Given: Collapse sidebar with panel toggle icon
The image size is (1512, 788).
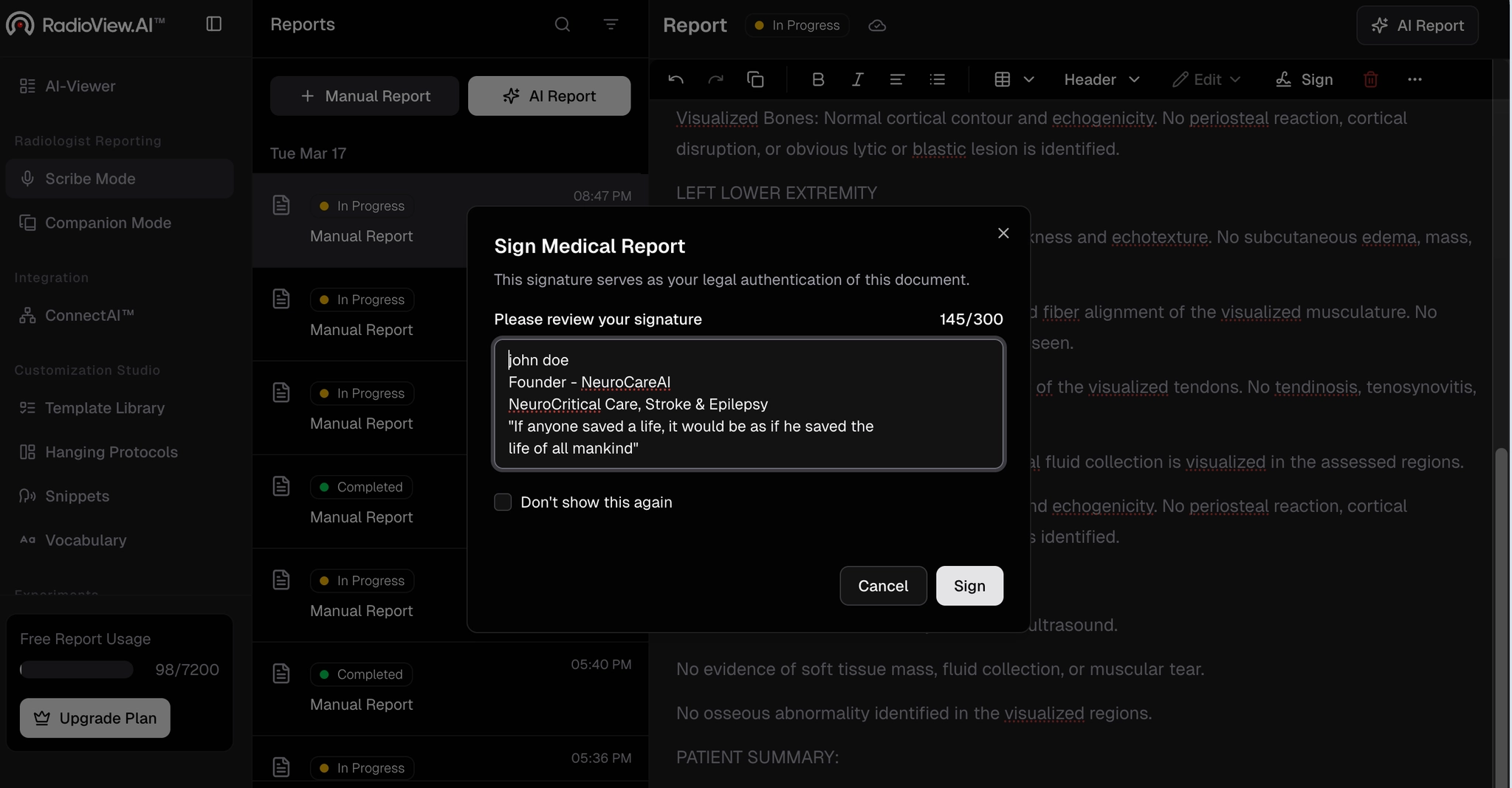Looking at the screenshot, I should 214,24.
